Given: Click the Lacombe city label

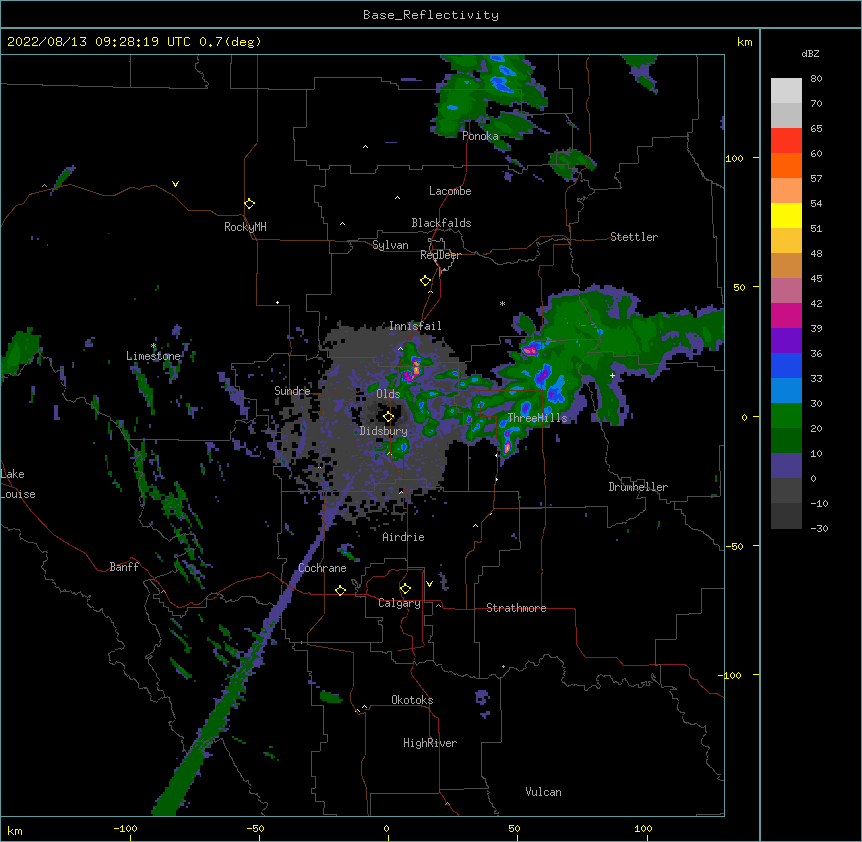Looking at the screenshot, I should tap(450, 191).
